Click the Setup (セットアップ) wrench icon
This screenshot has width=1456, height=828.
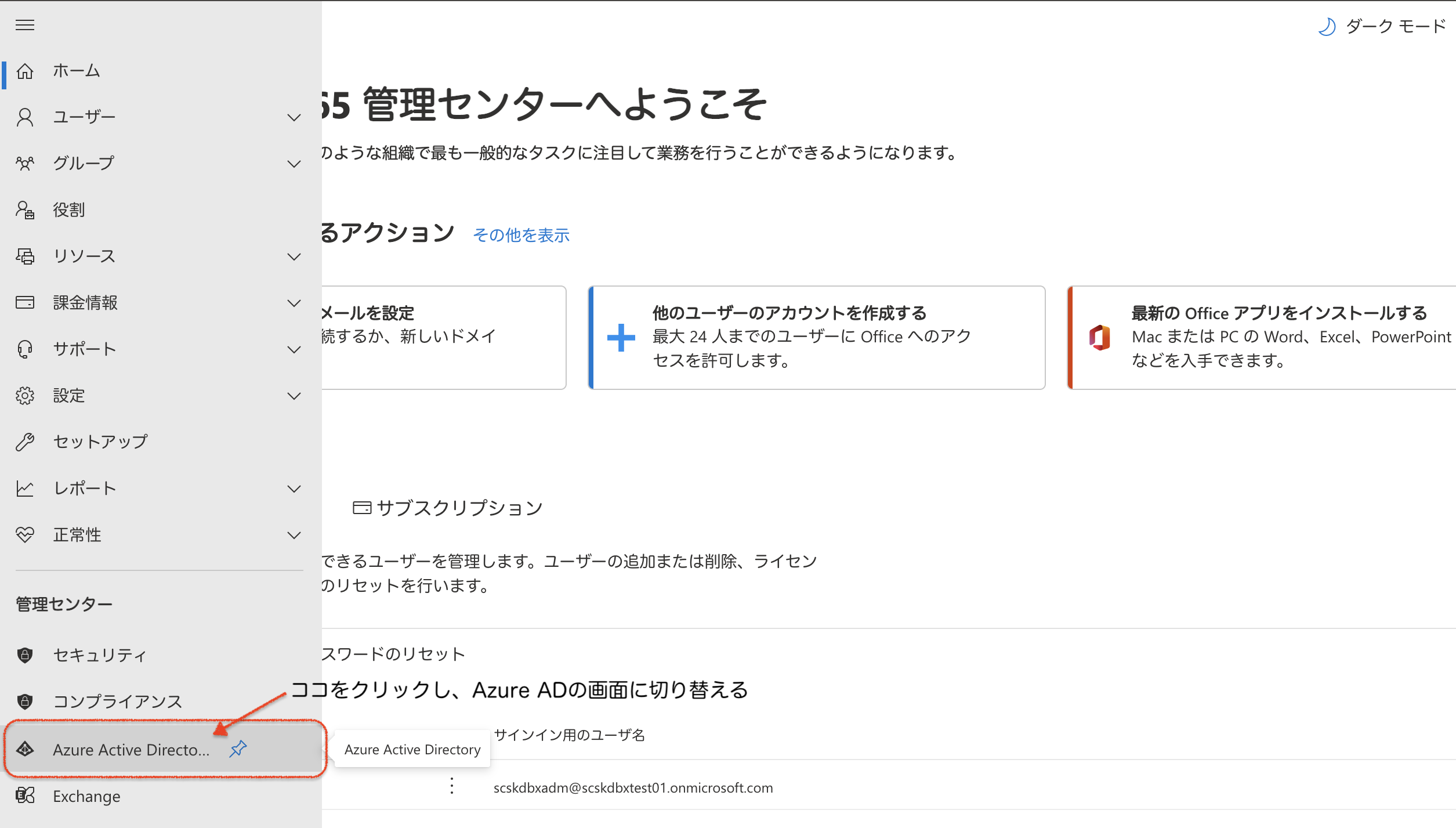pyautogui.click(x=25, y=442)
